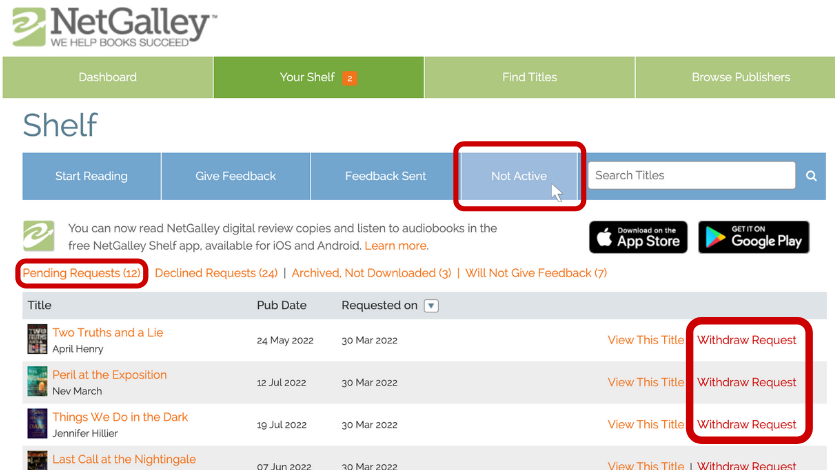Screen dimensions: 835x470
Task: Open Things We Do in the Dark cover
Action: 37,424
